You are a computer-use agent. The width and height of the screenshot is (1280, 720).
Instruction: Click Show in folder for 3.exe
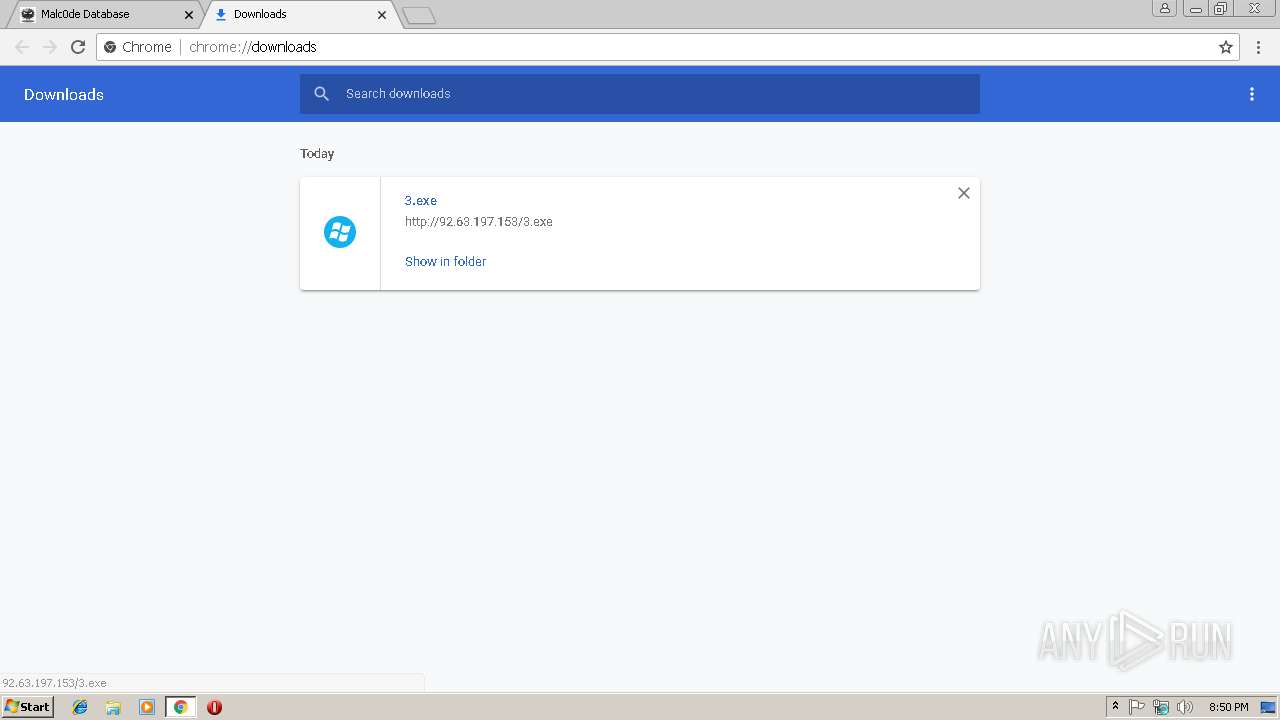[x=445, y=261]
